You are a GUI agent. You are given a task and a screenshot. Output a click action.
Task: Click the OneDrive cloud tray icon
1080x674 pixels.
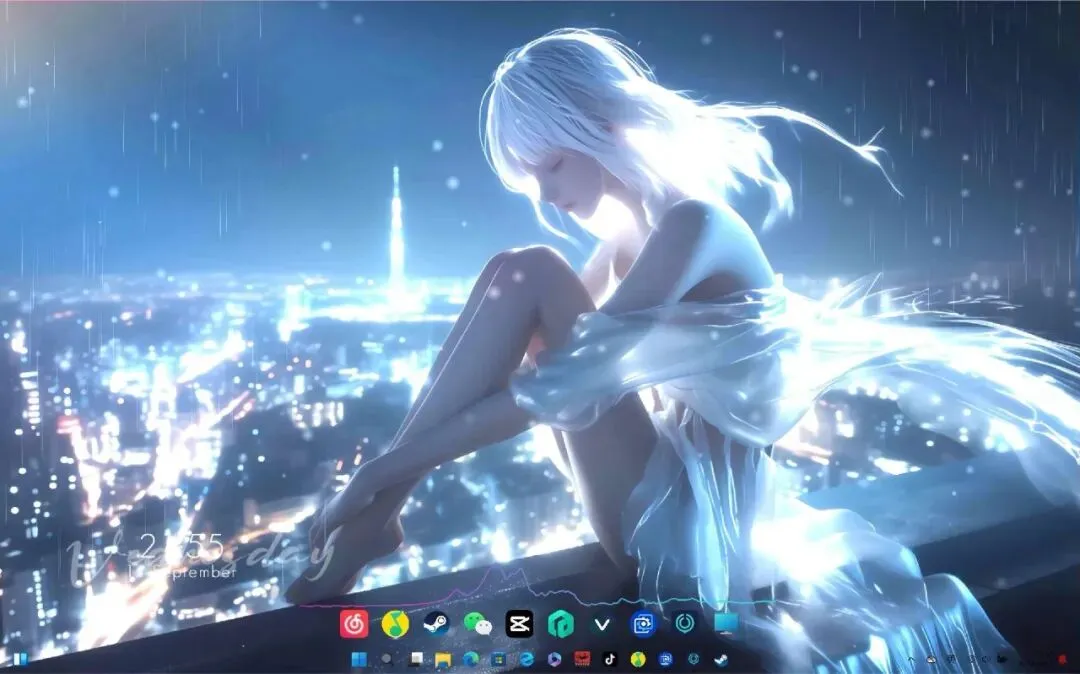(931, 660)
